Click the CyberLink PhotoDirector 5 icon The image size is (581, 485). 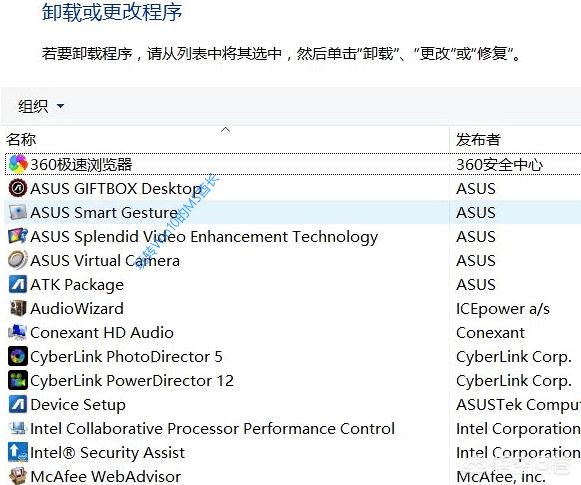18,356
